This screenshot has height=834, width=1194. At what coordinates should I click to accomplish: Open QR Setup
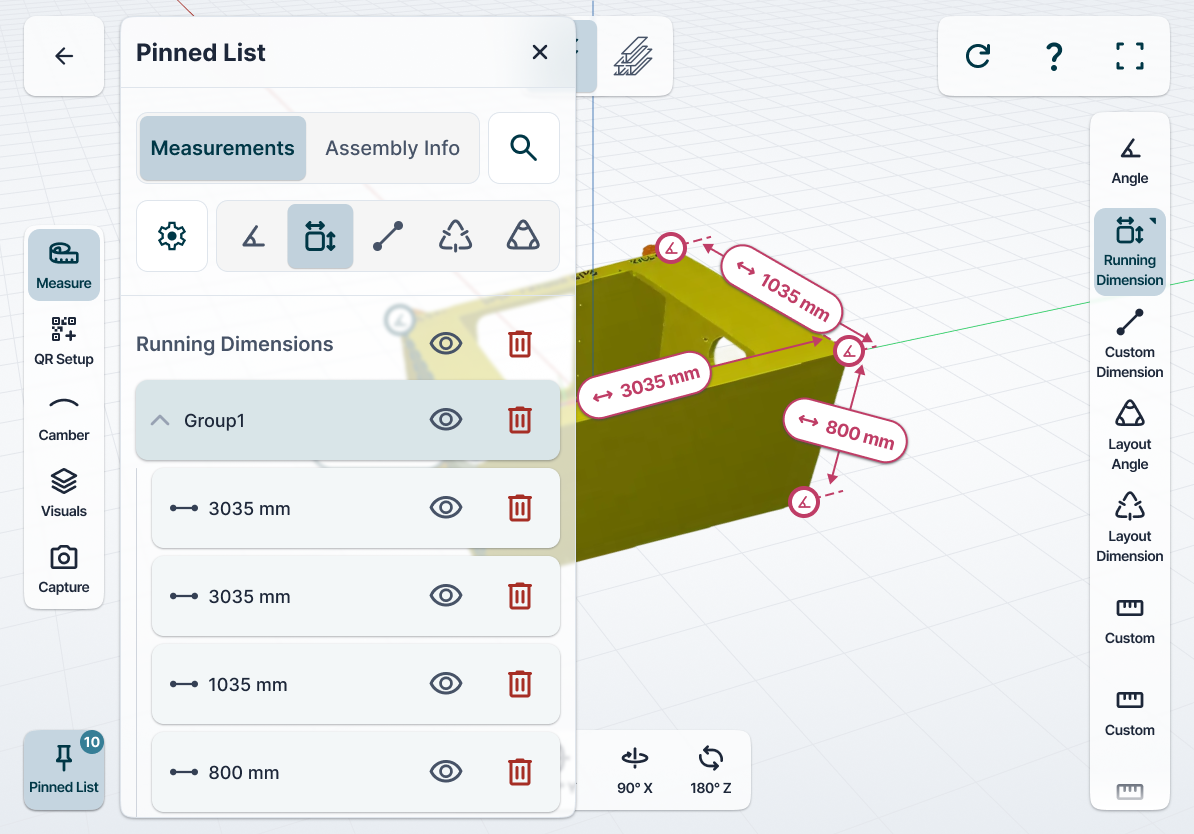(64, 341)
